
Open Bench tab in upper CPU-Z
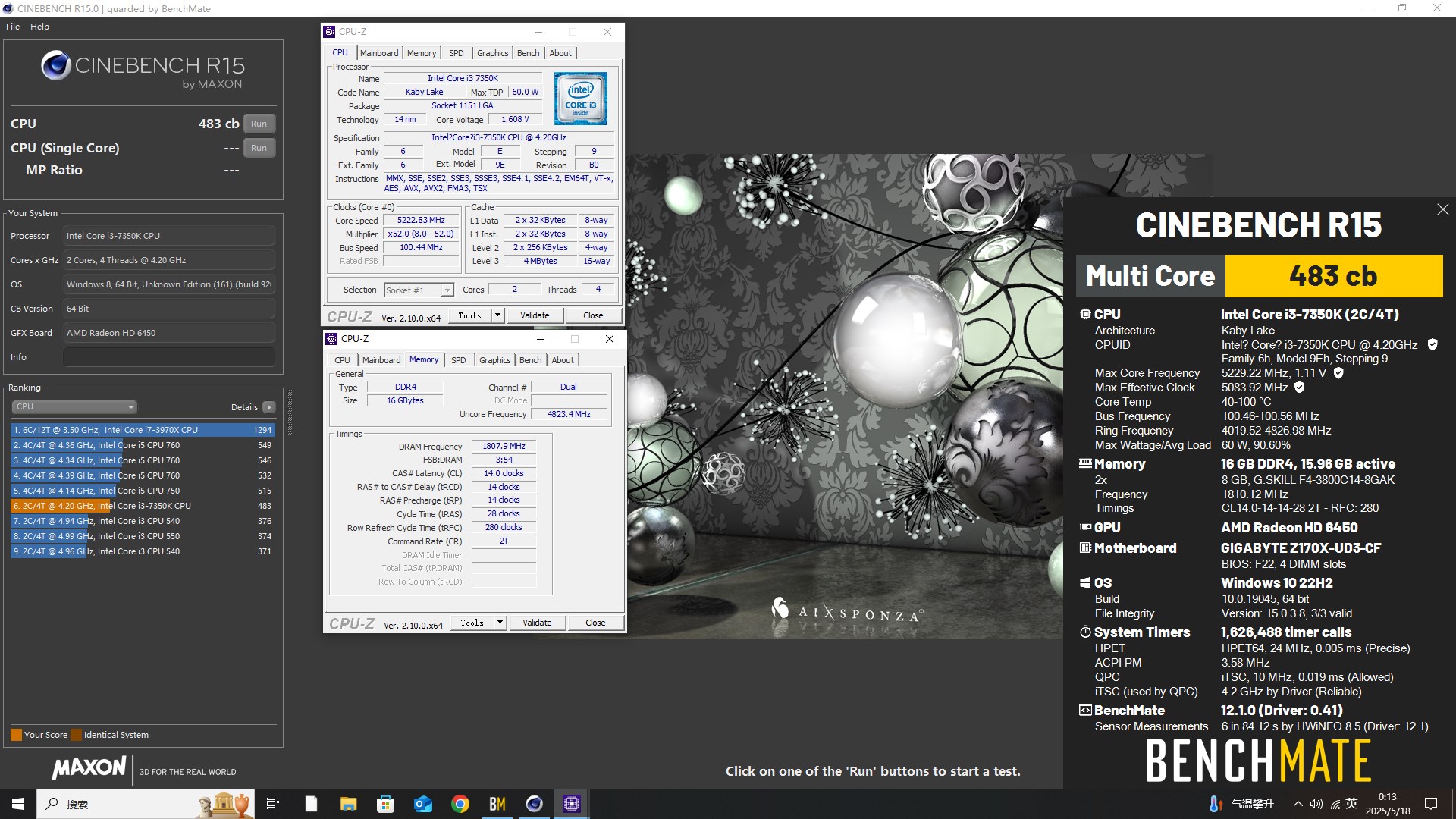click(528, 53)
